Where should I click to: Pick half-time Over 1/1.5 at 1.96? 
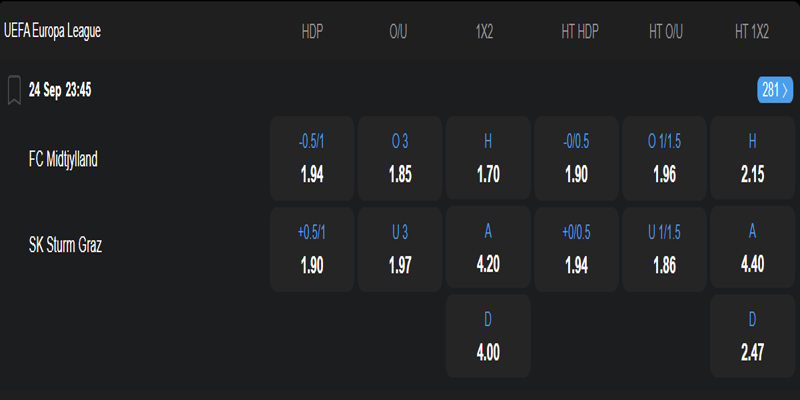(664, 159)
